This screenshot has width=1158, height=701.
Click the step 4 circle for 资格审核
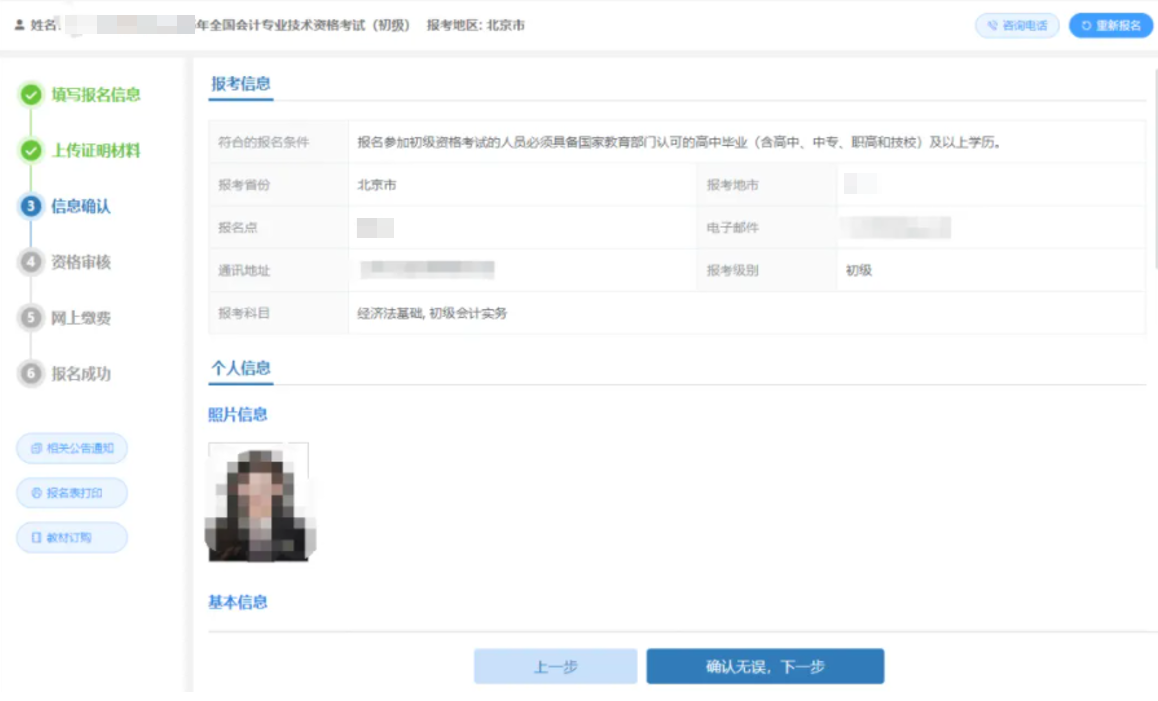click(31, 262)
